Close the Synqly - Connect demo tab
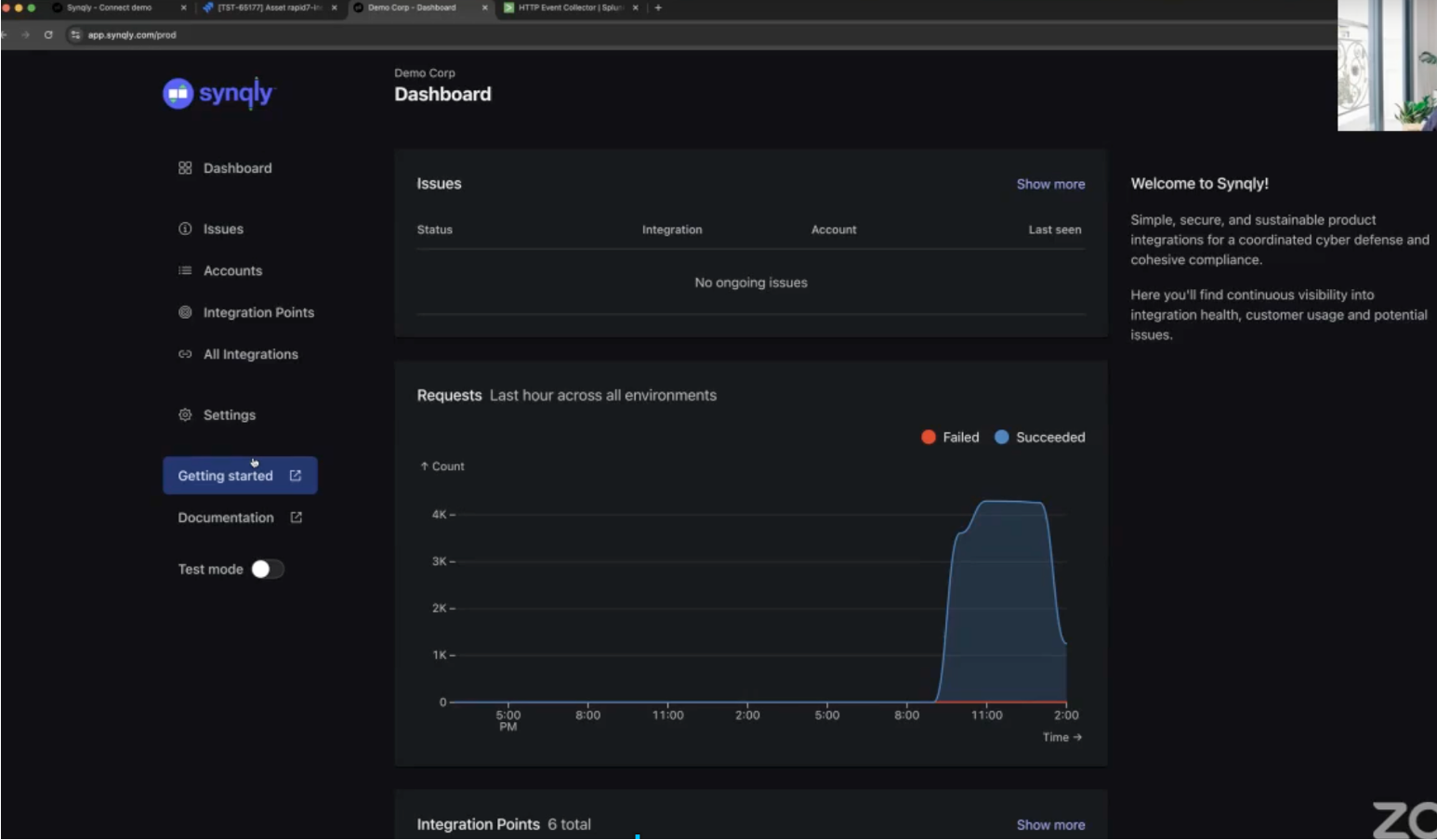The width and height of the screenshot is (1437, 840). (183, 7)
